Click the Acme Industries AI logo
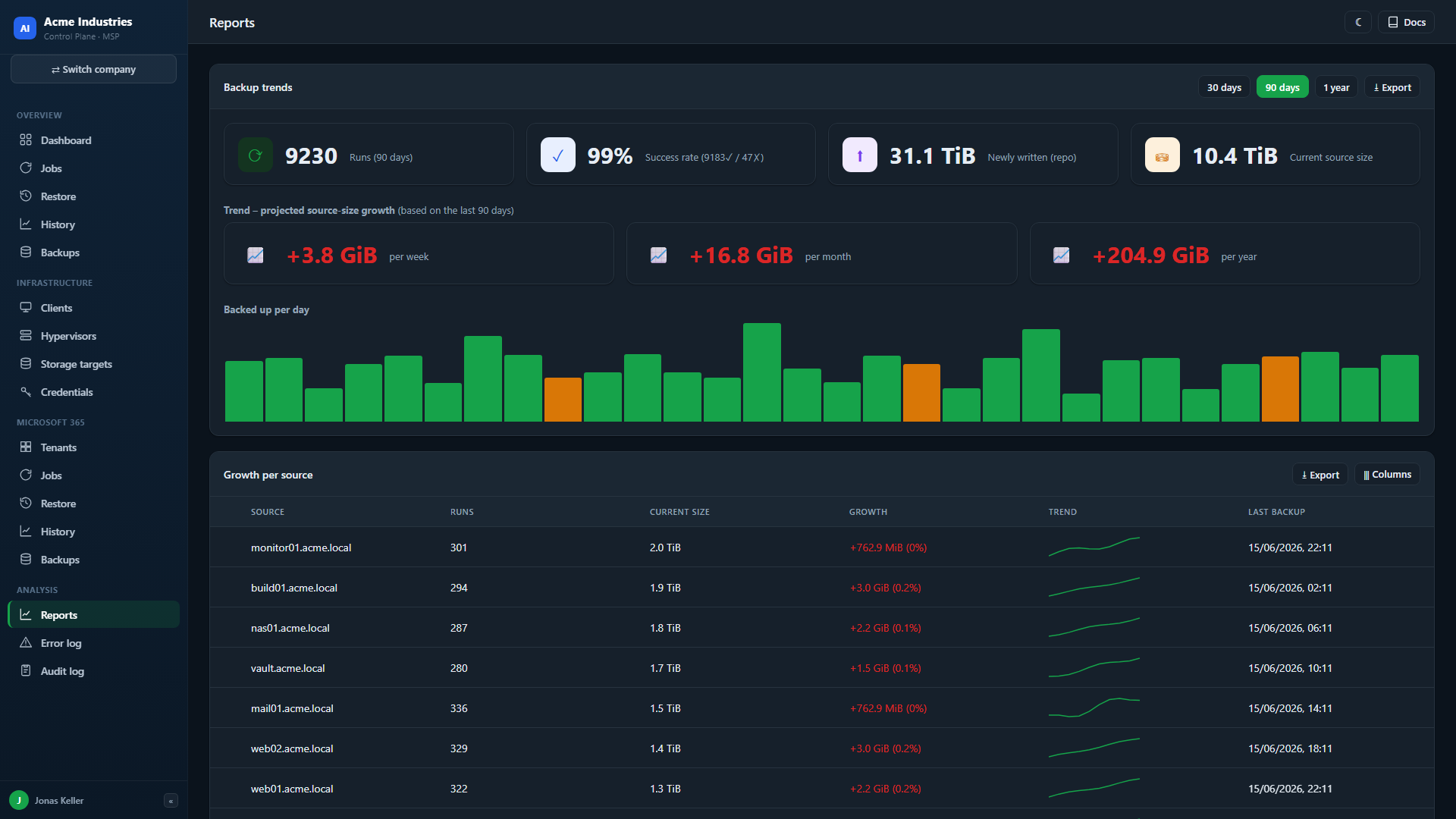 (x=25, y=28)
